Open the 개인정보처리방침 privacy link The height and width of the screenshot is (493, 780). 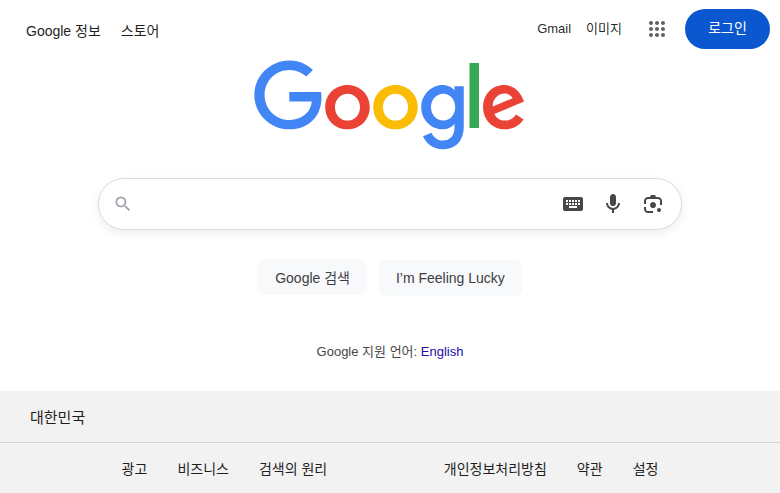click(495, 469)
